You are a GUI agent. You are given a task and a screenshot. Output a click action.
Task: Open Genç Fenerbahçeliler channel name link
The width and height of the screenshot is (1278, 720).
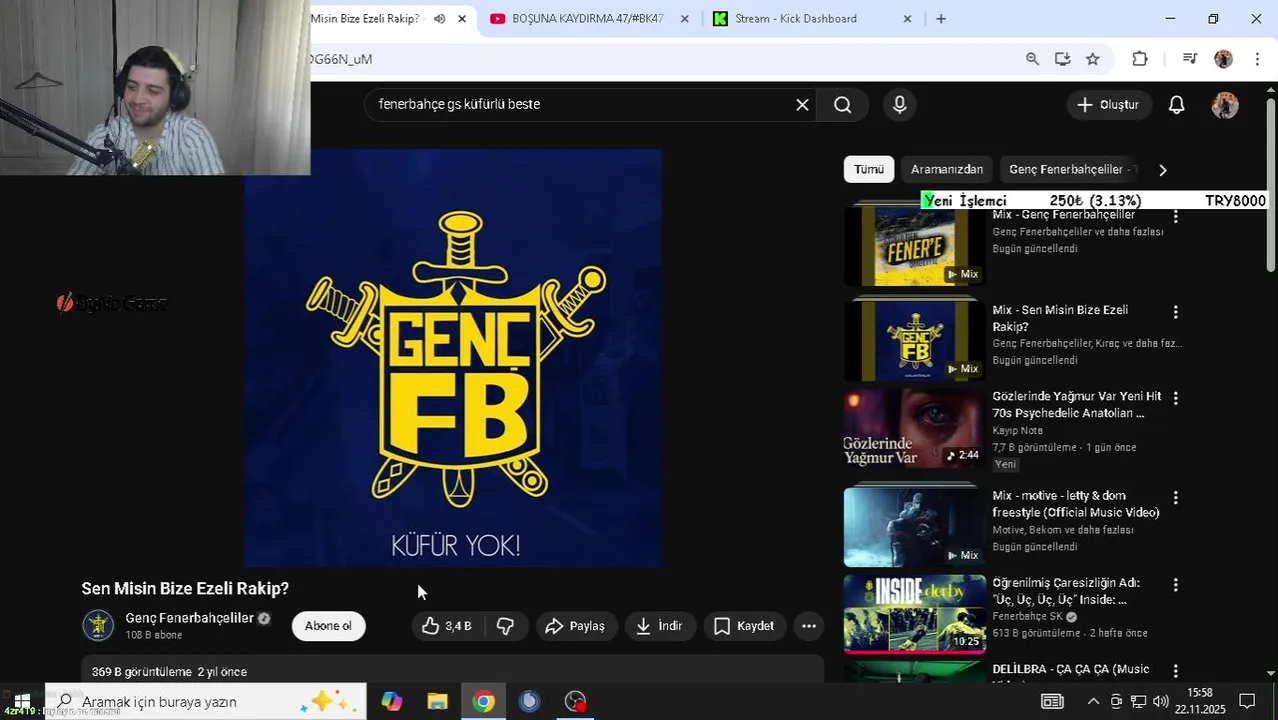pos(189,618)
